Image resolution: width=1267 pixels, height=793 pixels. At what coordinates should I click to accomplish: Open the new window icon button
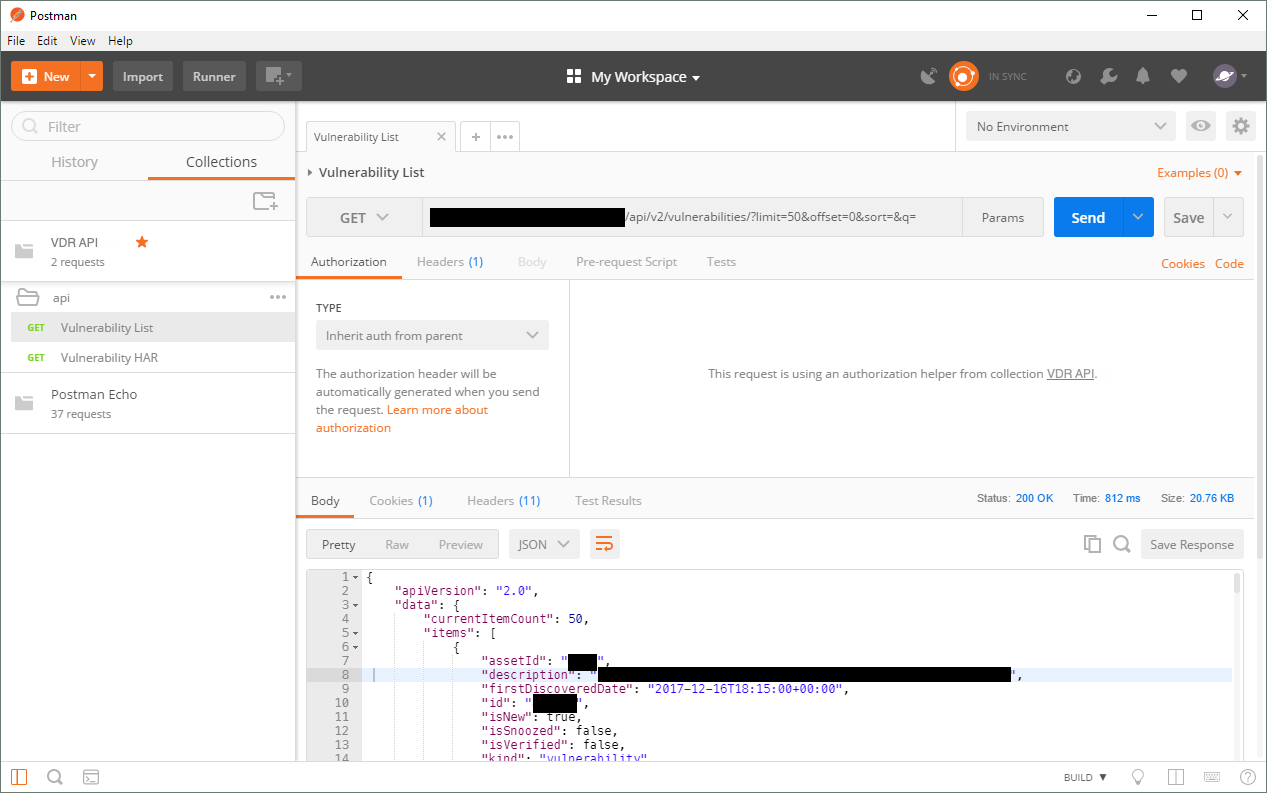279,76
